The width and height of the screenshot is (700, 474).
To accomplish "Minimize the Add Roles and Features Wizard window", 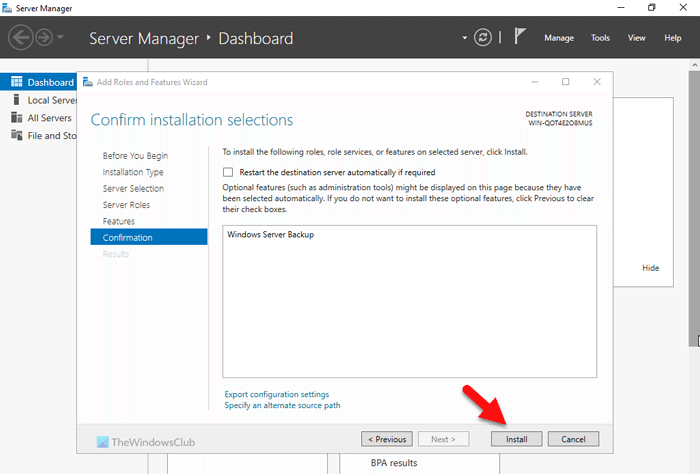I will click(x=535, y=82).
